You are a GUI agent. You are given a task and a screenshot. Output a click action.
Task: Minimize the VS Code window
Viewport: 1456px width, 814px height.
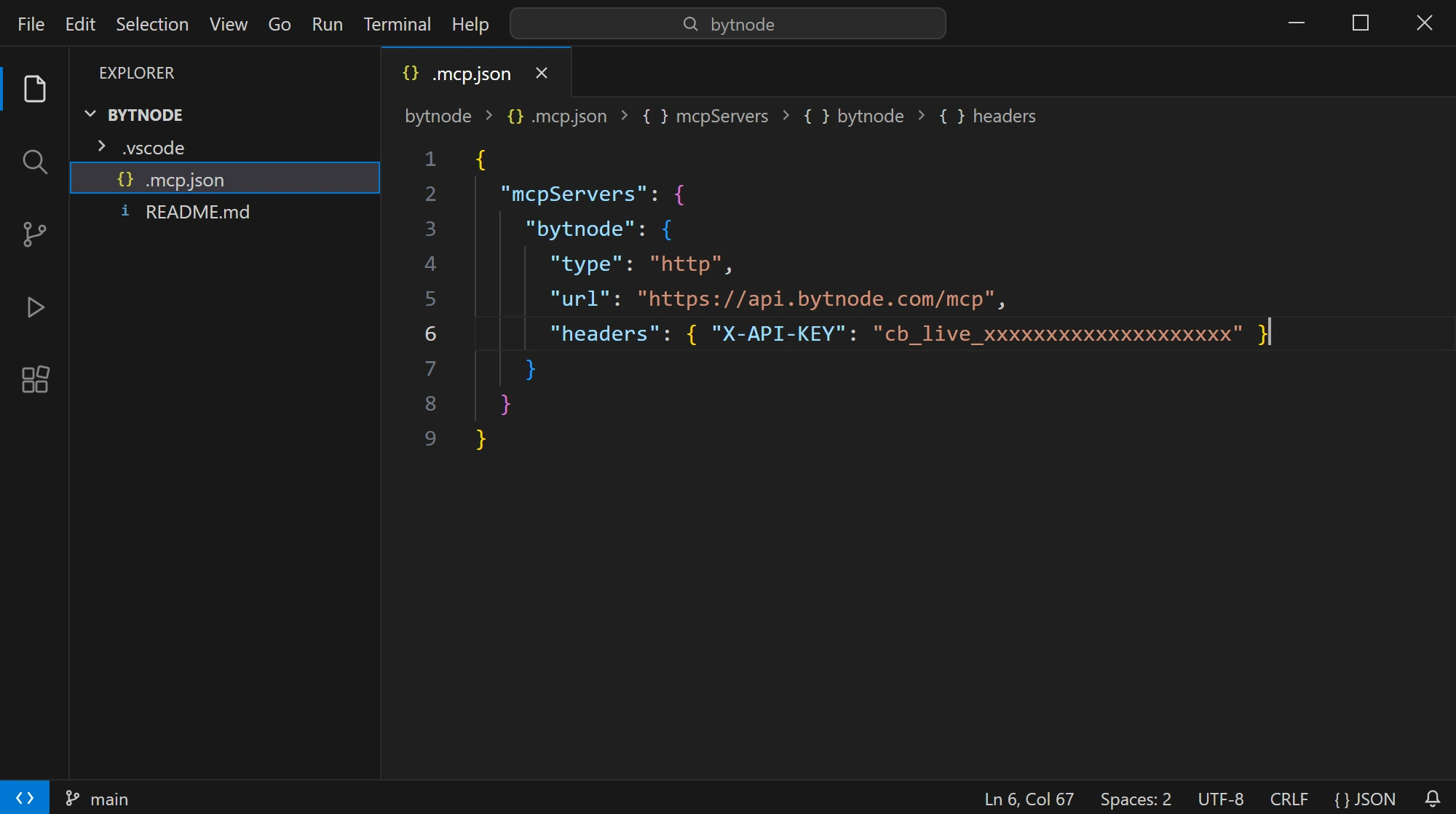1296,23
